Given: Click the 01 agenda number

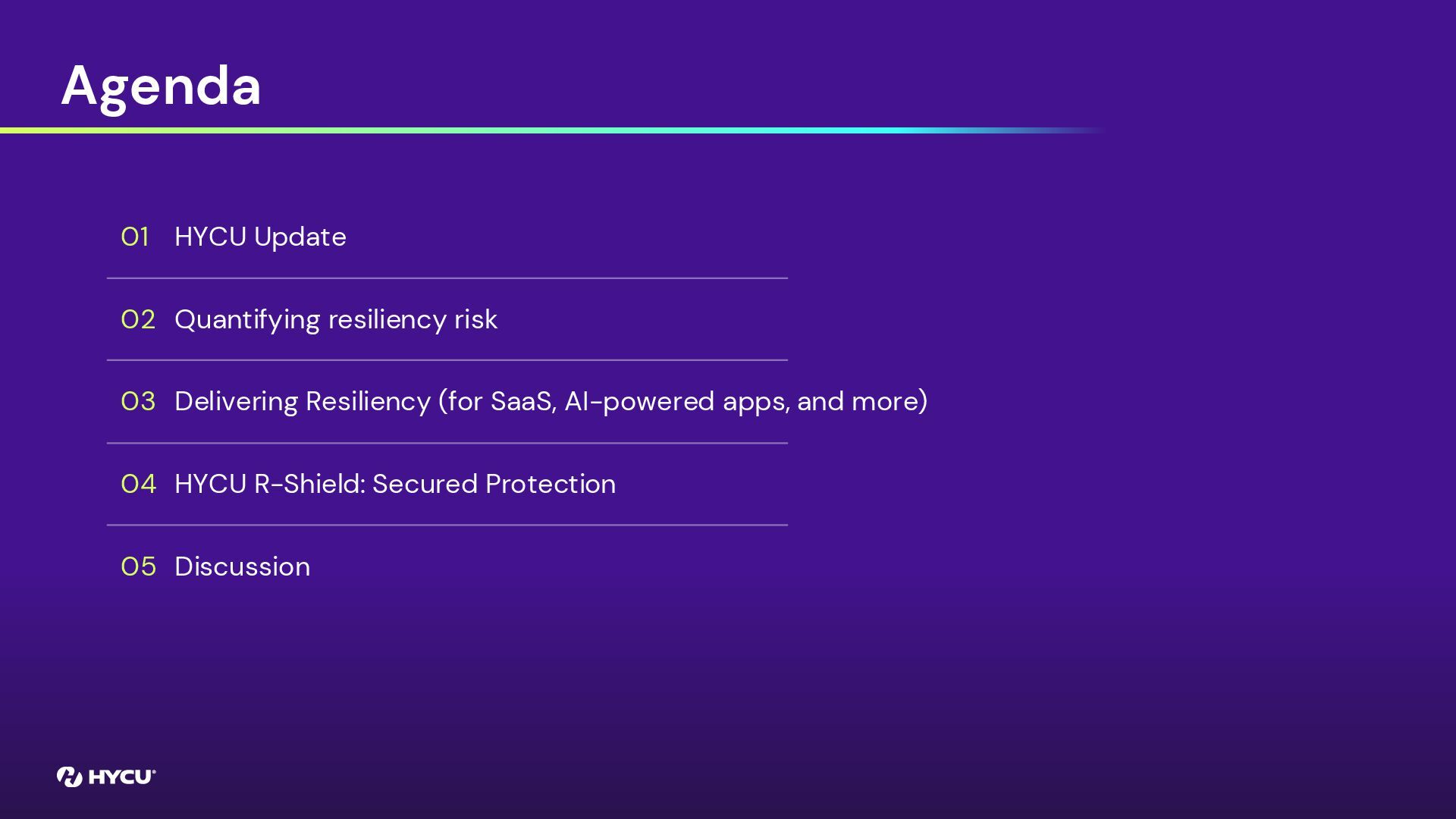Looking at the screenshot, I should (135, 237).
